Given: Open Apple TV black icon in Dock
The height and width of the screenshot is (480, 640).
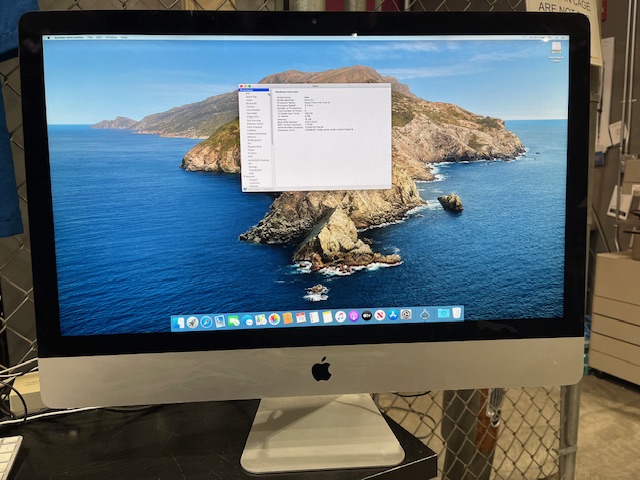Looking at the screenshot, I should click(367, 316).
